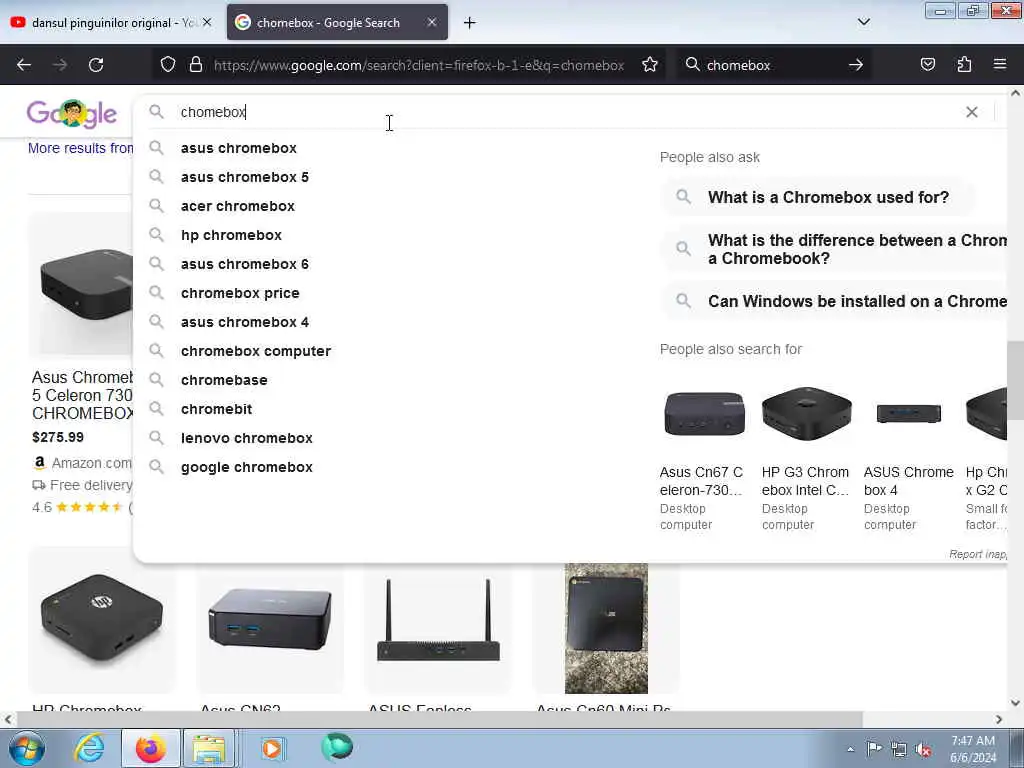Open question Can Windows be installed
Image resolution: width=1024 pixels, height=768 pixels.
click(835, 301)
